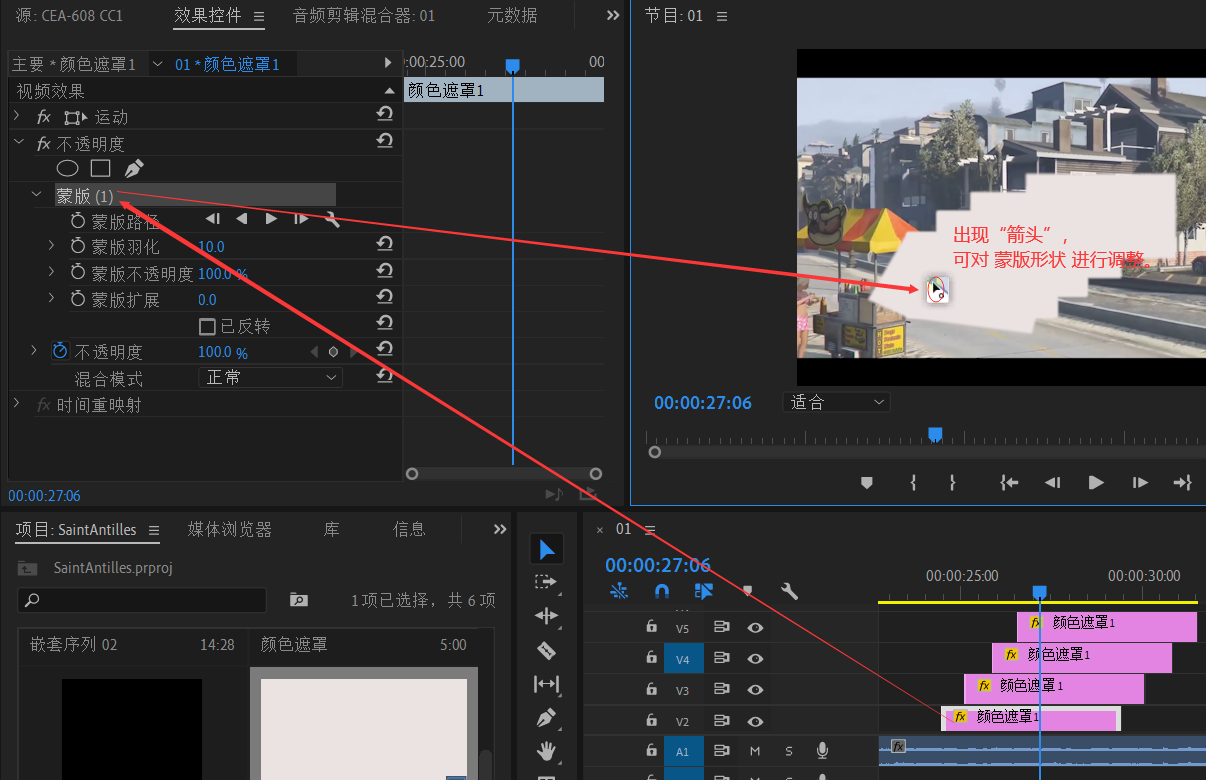
Task: Mark in point in program monitor
Action: point(913,482)
